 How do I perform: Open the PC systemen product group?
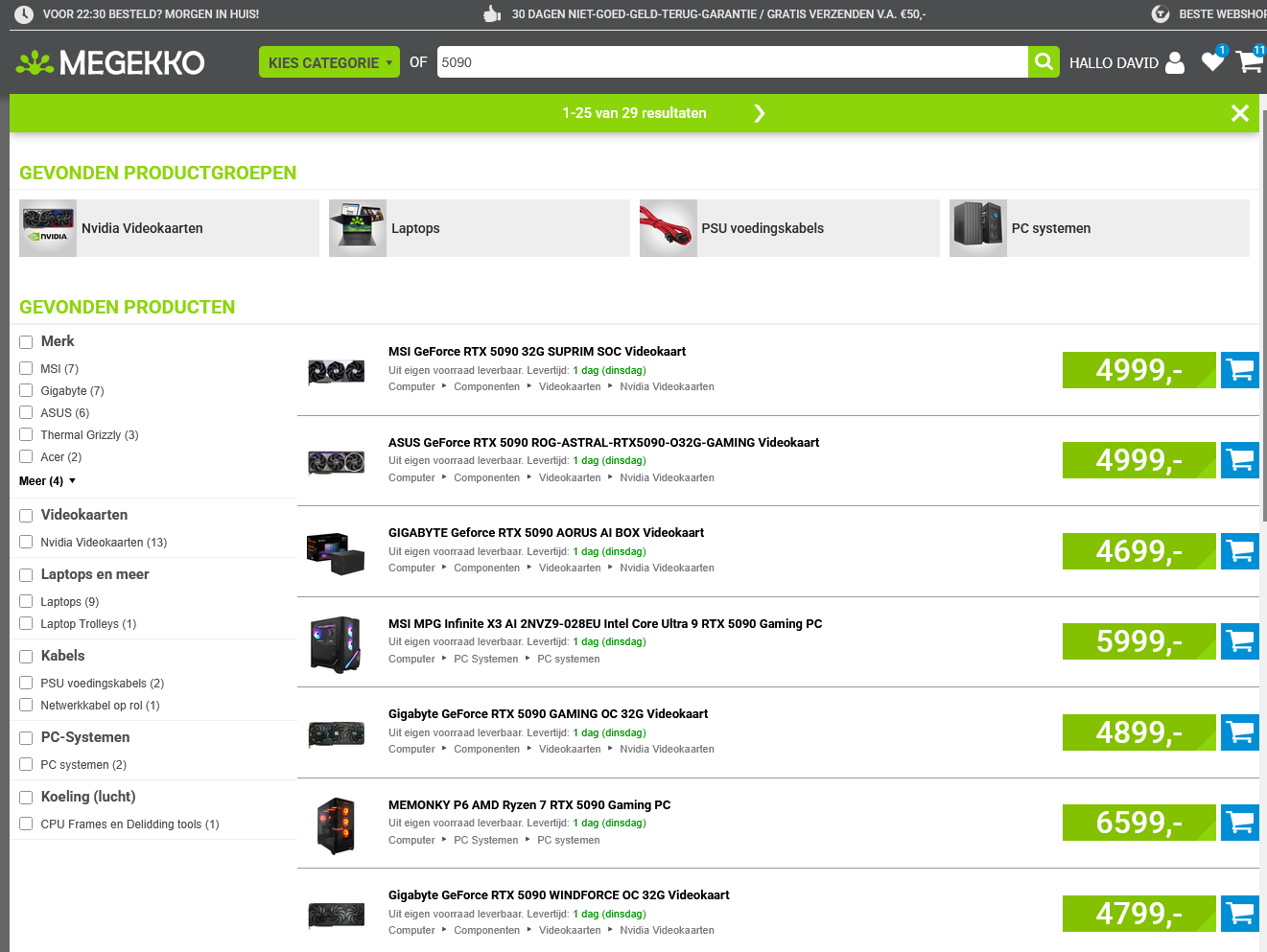(1099, 228)
